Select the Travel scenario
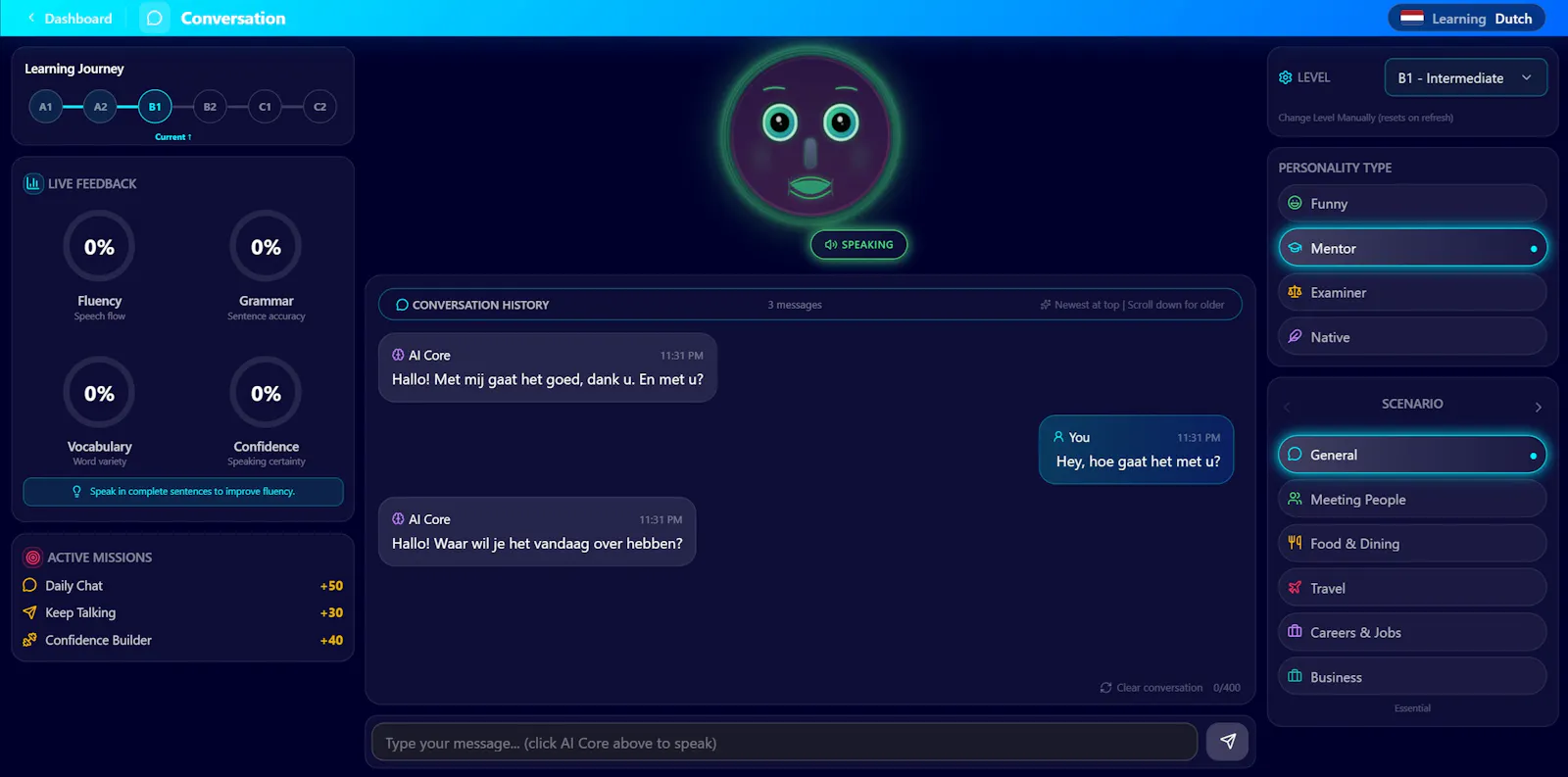The height and width of the screenshot is (777, 1568). pyautogui.click(x=1412, y=588)
